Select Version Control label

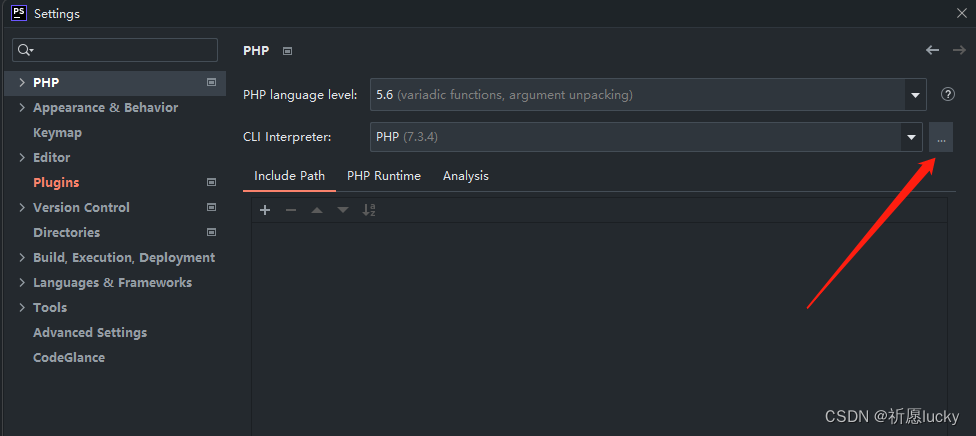[x=82, y=207]
